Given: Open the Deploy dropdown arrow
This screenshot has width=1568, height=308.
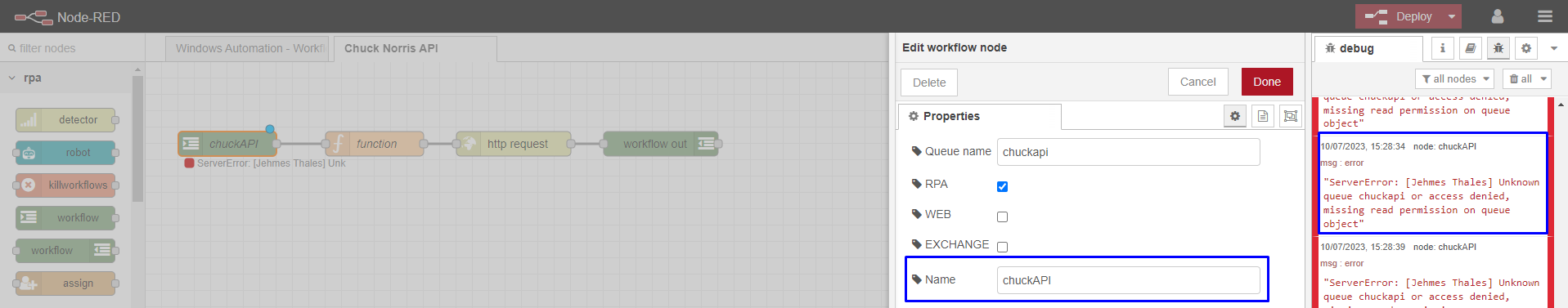Looking at the screenshot, I should point(1452,16).
